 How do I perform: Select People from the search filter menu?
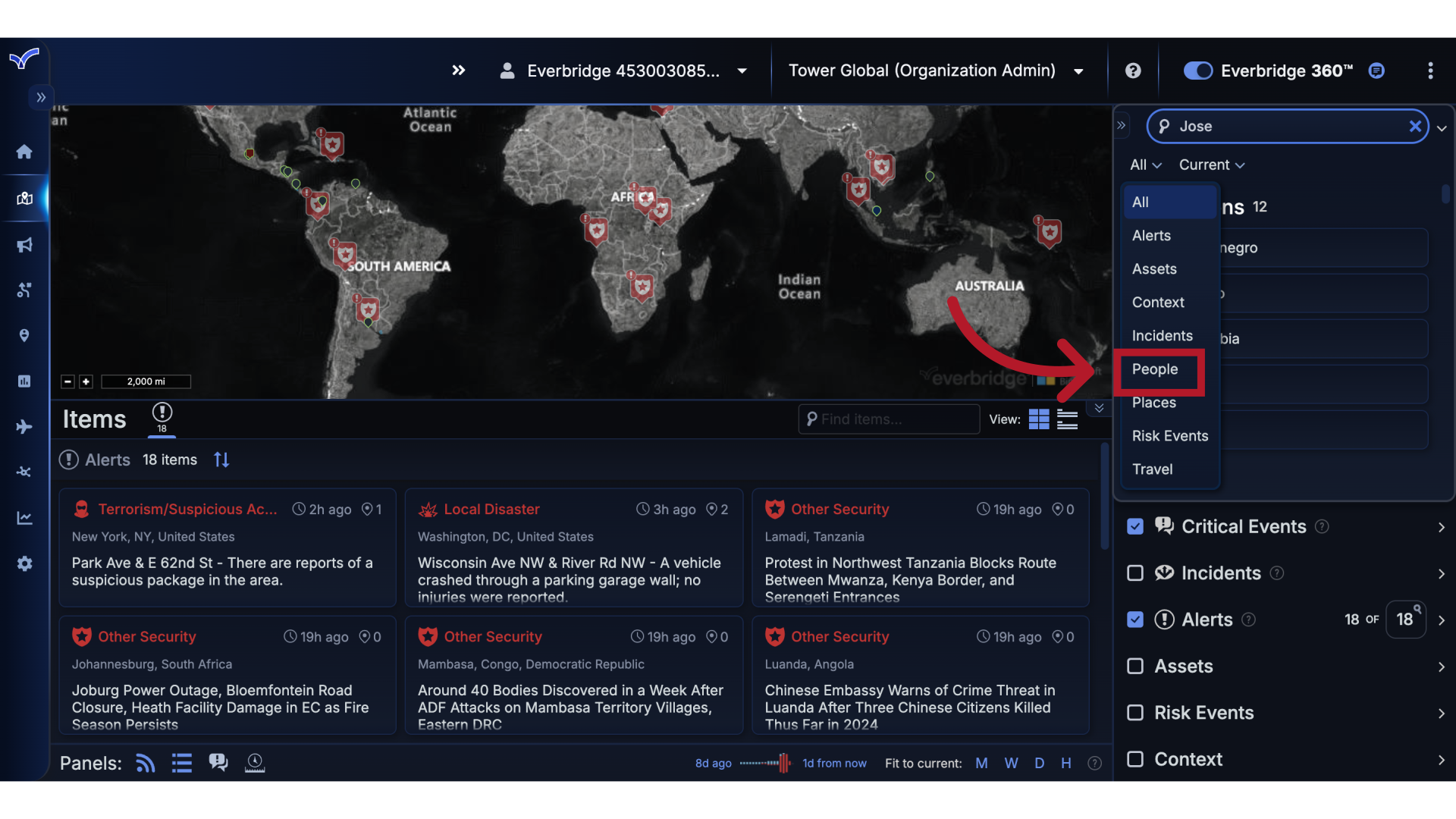[1155, 370]
